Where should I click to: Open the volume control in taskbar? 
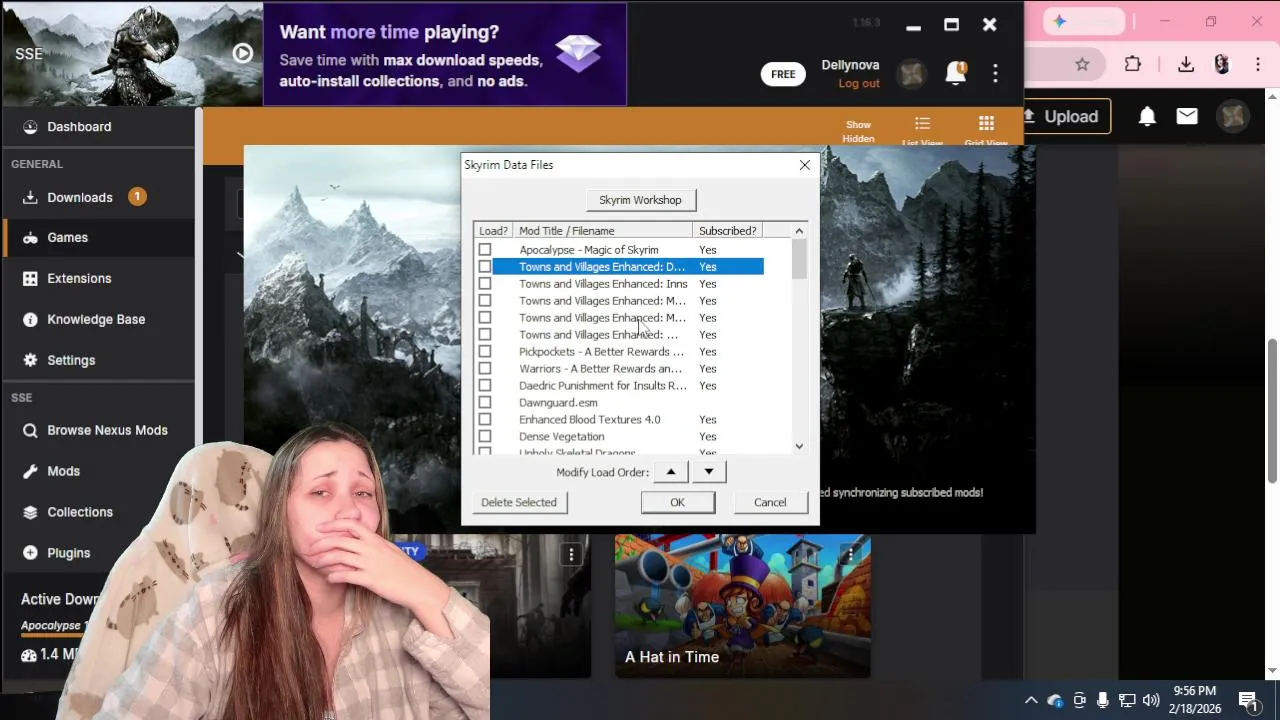coord(1151,700)
